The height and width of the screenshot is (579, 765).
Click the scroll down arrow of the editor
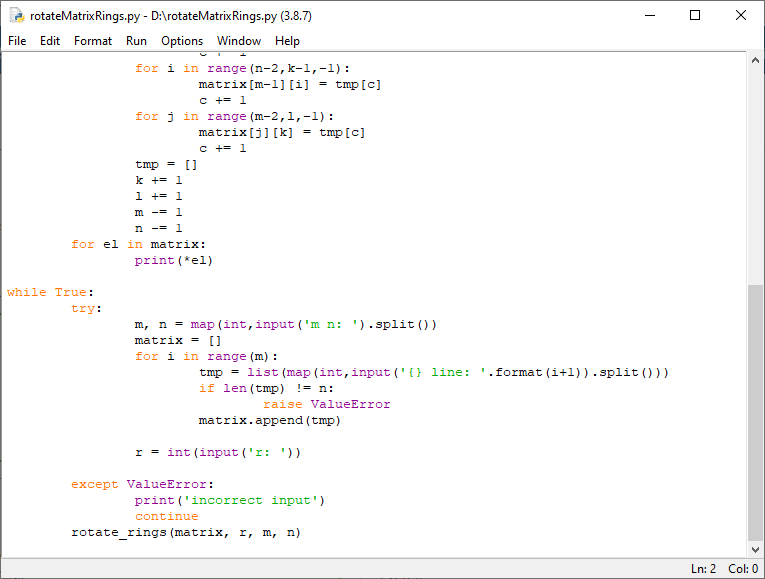coord(755,549)
